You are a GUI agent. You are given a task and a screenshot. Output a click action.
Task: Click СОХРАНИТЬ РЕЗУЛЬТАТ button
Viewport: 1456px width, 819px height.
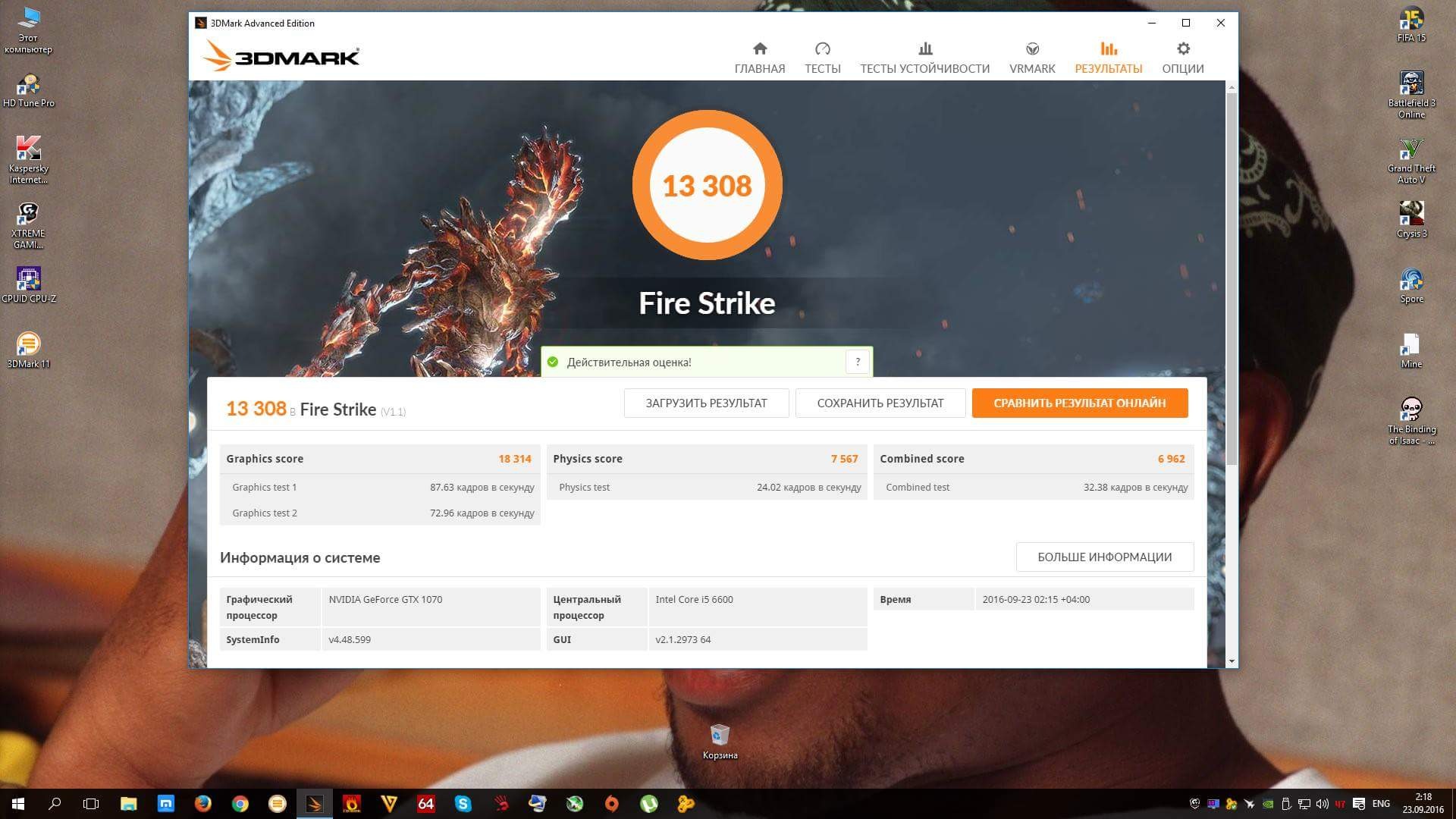(880, 403)
